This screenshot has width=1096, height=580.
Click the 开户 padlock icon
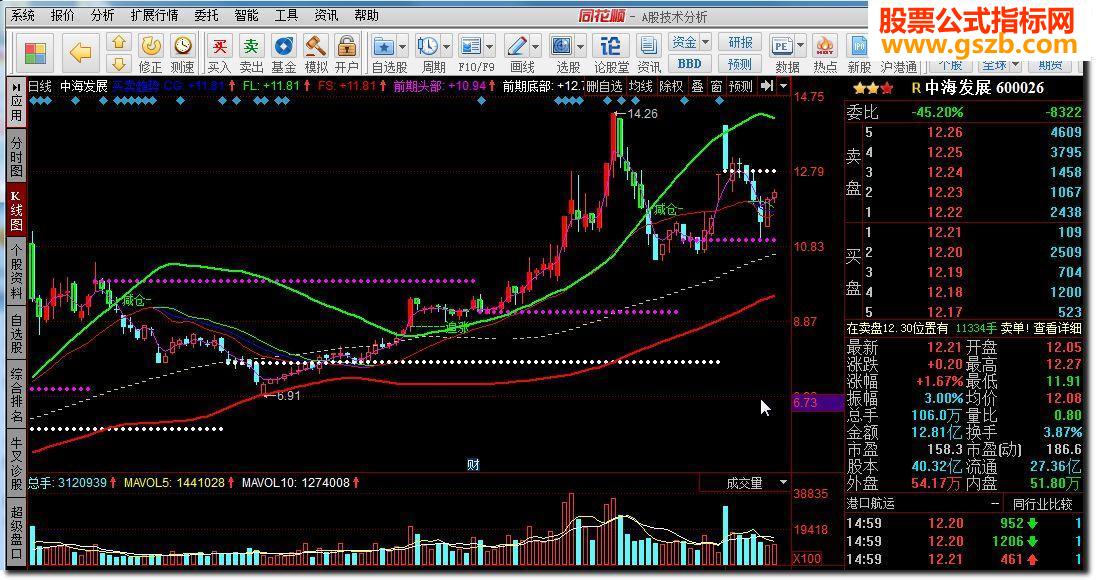click(x=346, y=46)
